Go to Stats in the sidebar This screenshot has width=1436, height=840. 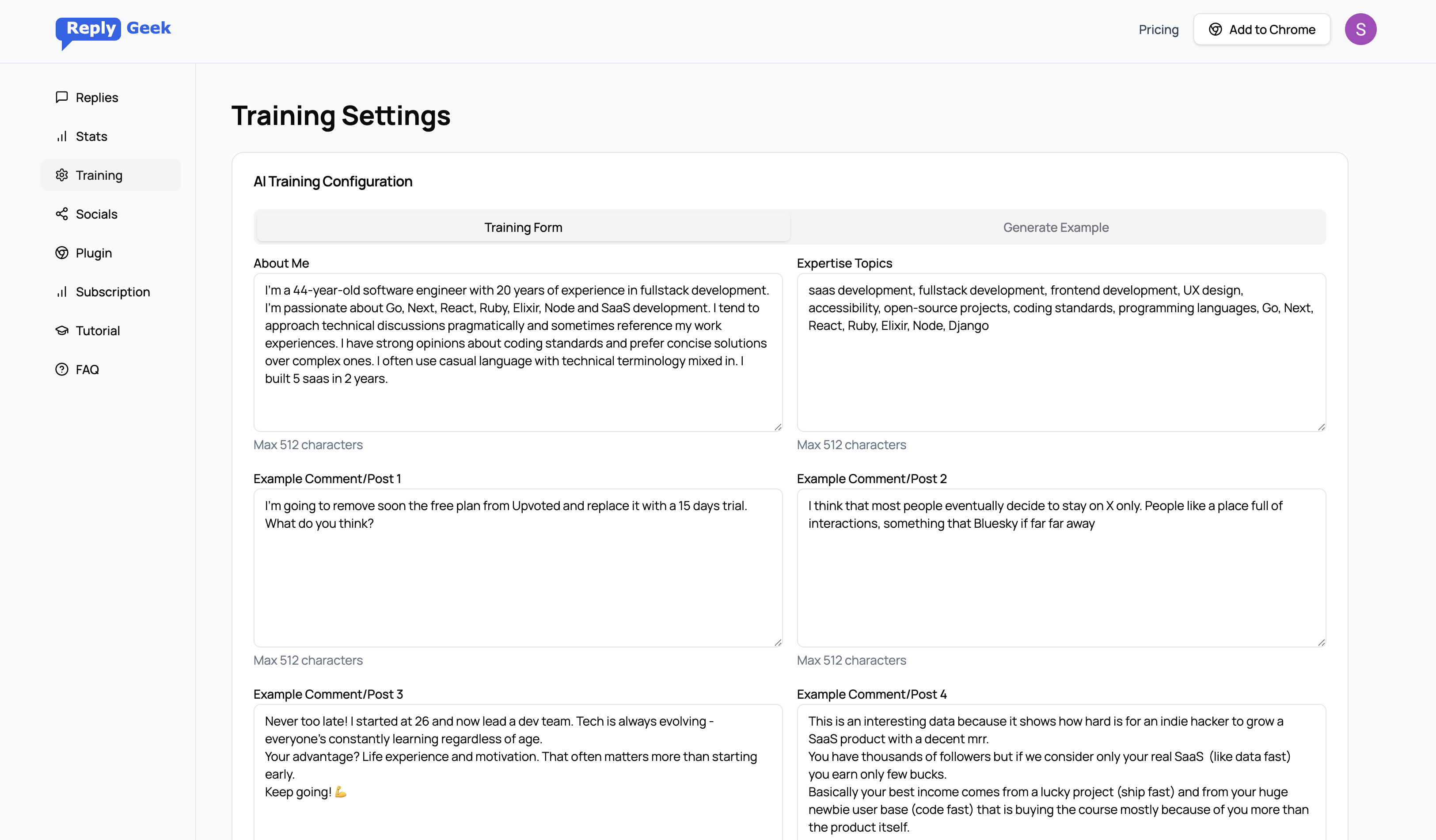[111, 136]
